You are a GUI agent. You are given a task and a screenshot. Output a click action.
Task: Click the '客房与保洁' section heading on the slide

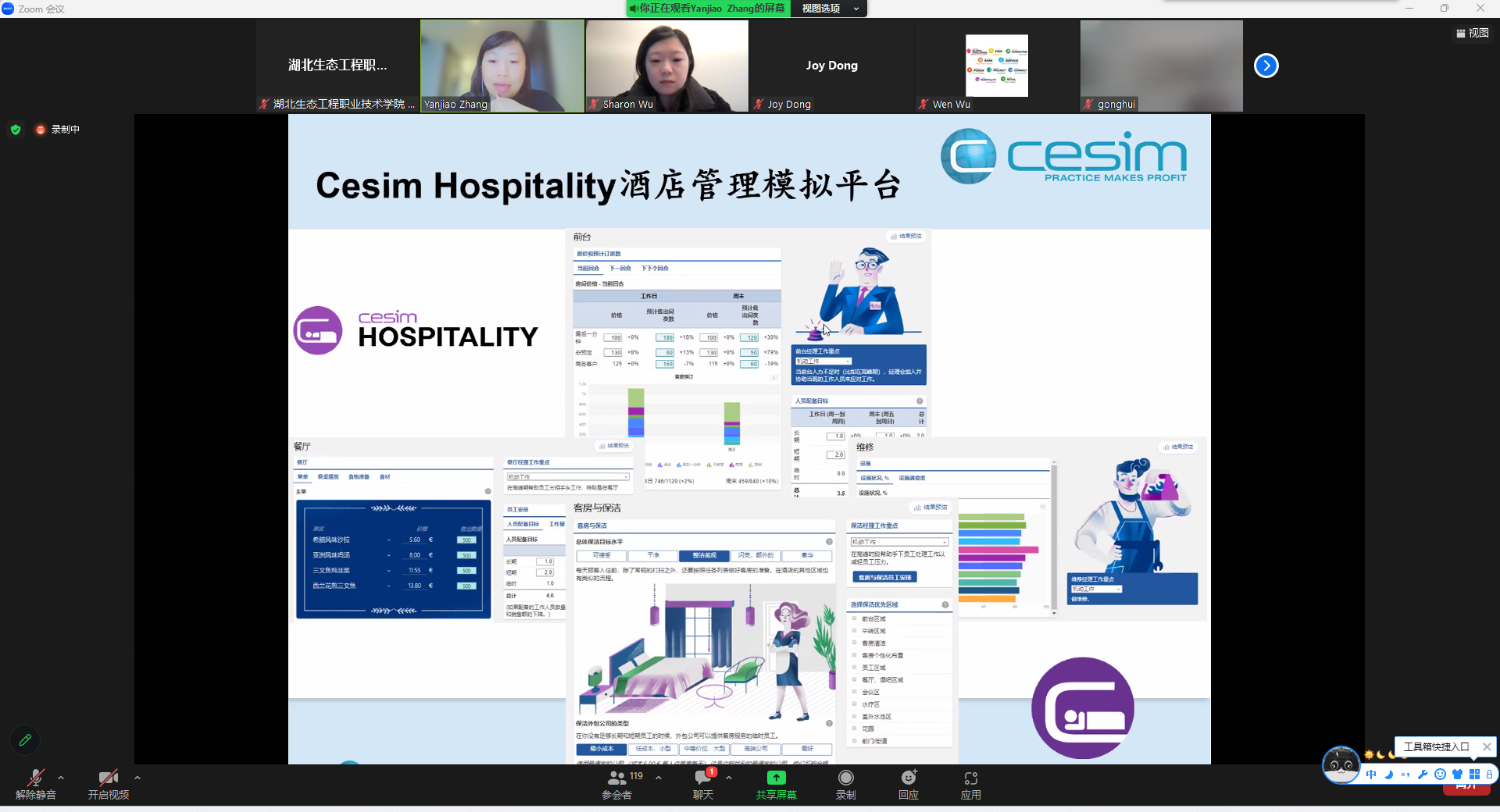pyautogui.click(x=598, y=508)
